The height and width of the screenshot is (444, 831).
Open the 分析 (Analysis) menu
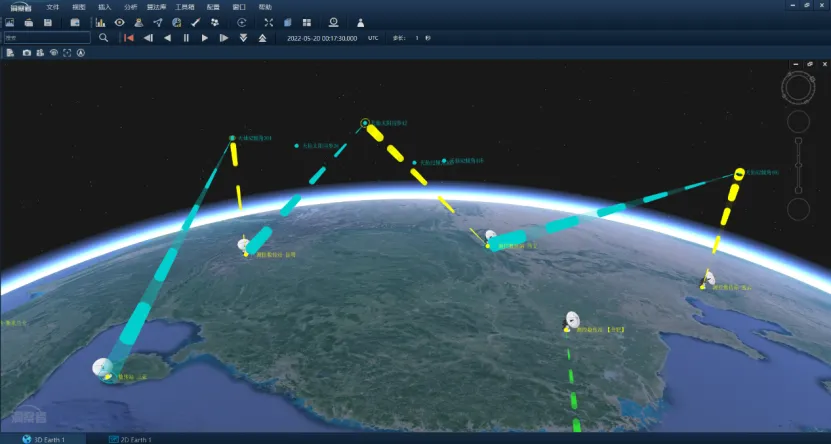click(x=131, y=7)
